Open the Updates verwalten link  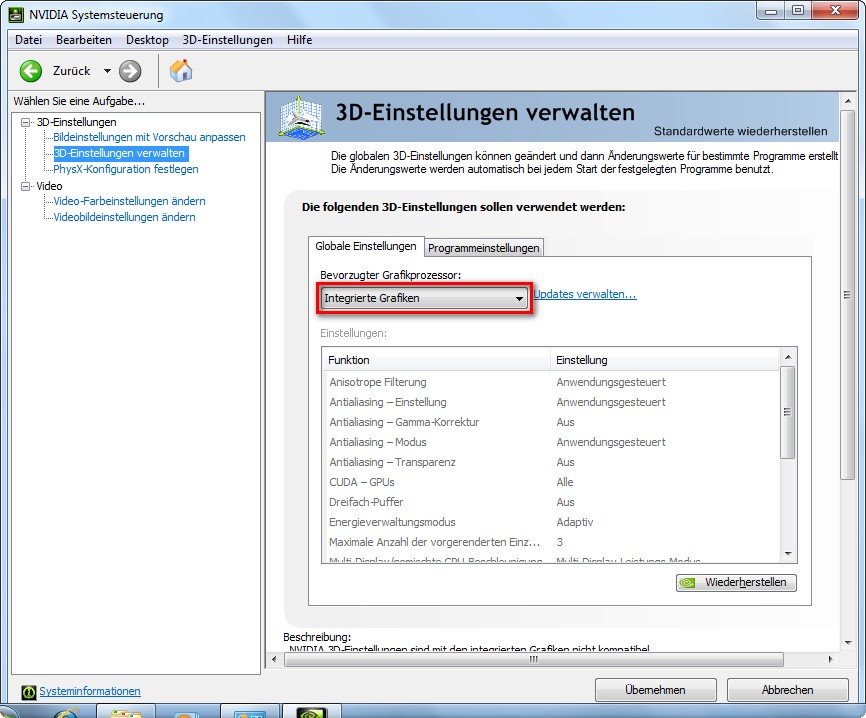click(585, 294)
